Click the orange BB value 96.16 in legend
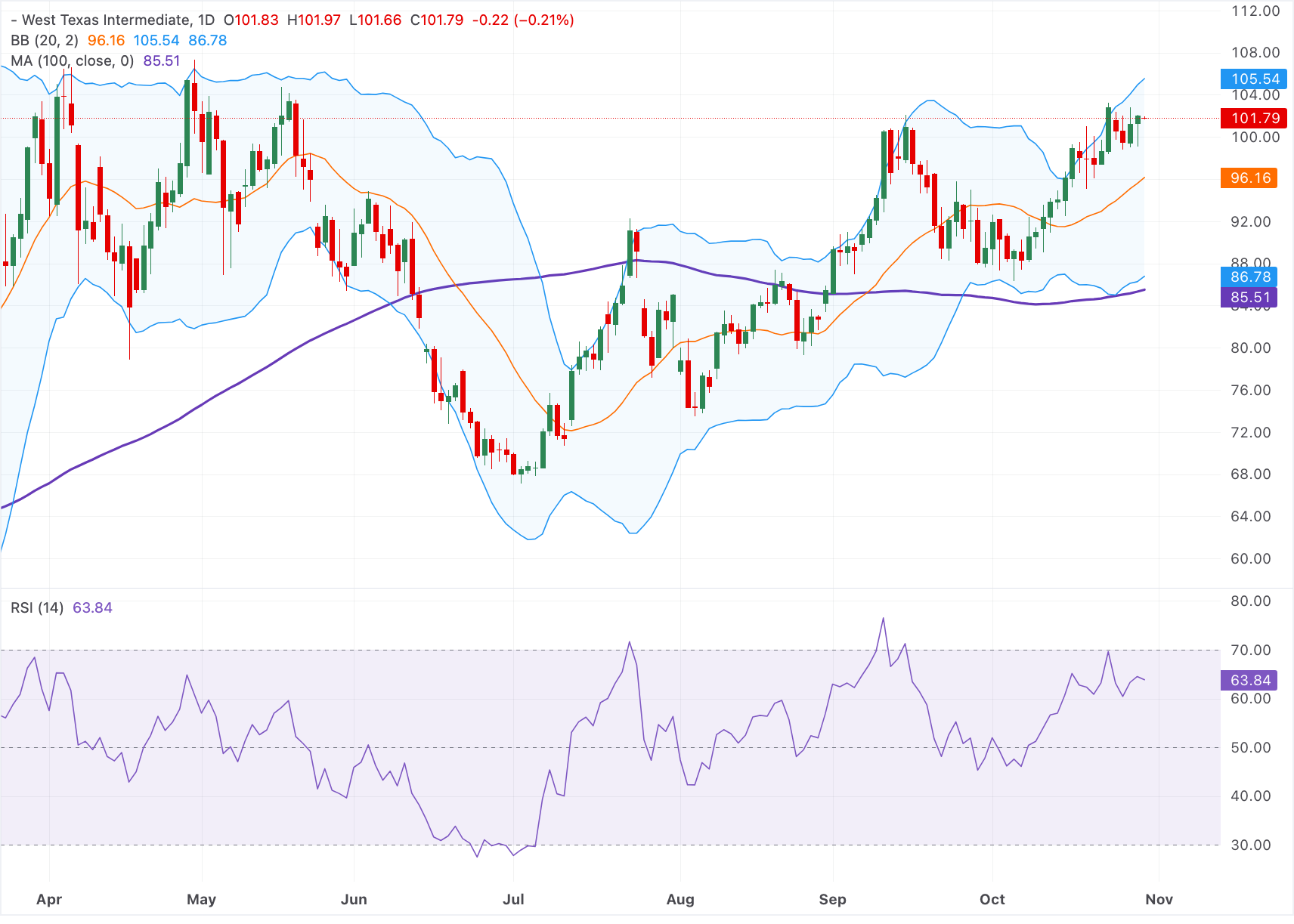1294x924 pixels. (x=106, y=41)
